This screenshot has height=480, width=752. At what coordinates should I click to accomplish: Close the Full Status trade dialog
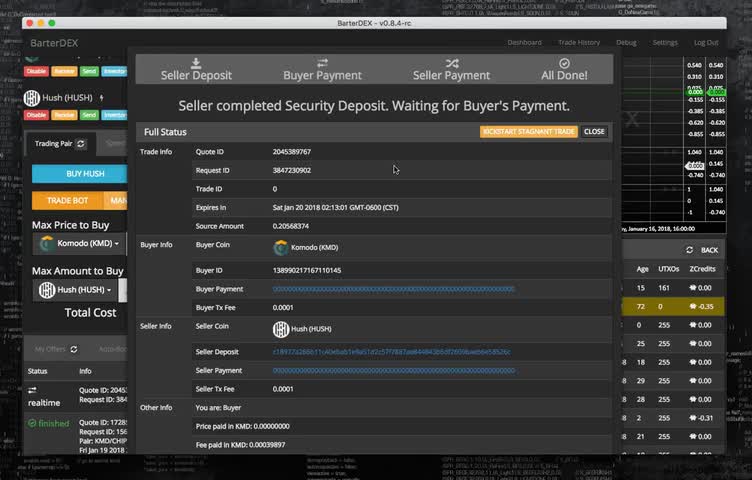pos(594,132)
